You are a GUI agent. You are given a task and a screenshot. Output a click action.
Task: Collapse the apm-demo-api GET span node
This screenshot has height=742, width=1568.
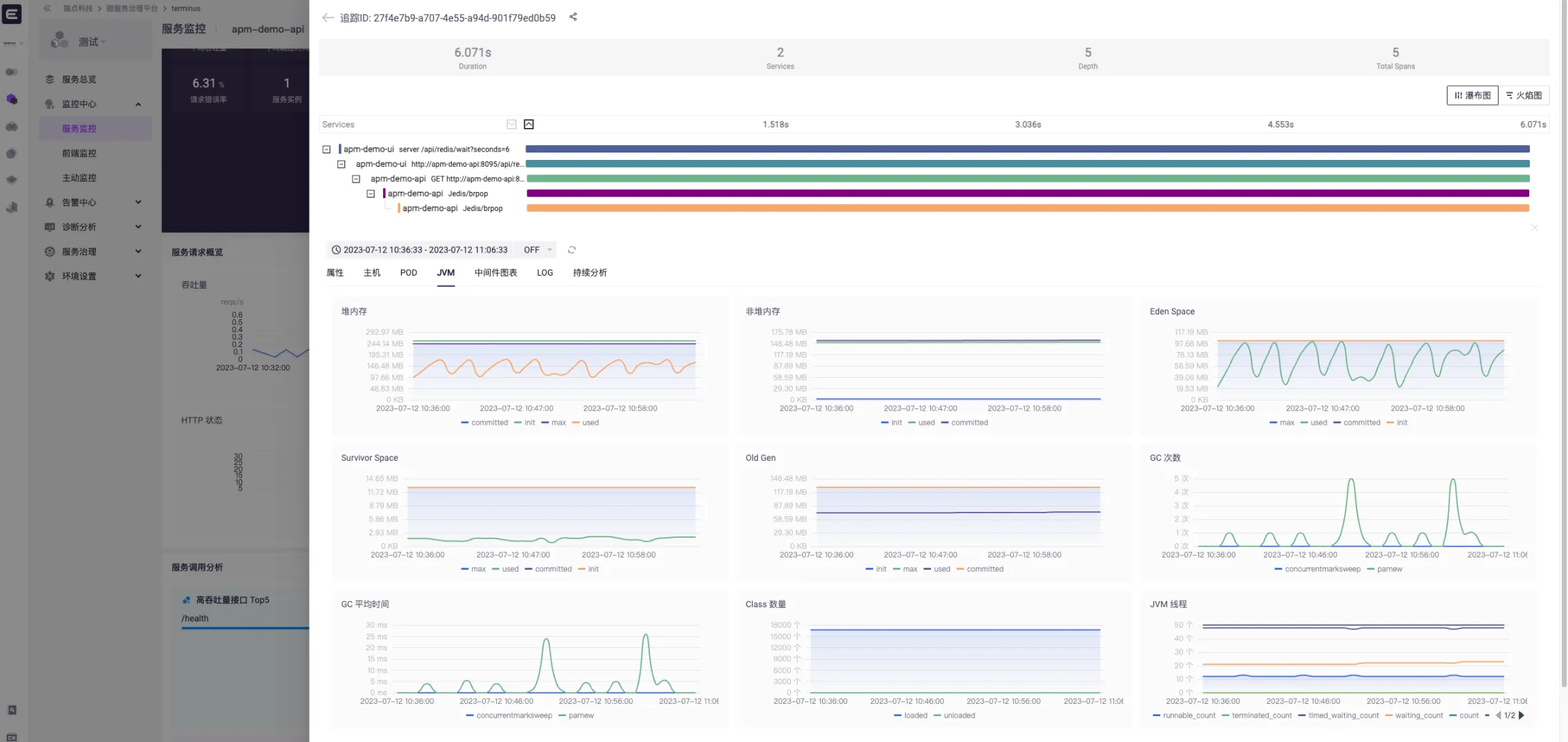[x=356, y=179]
